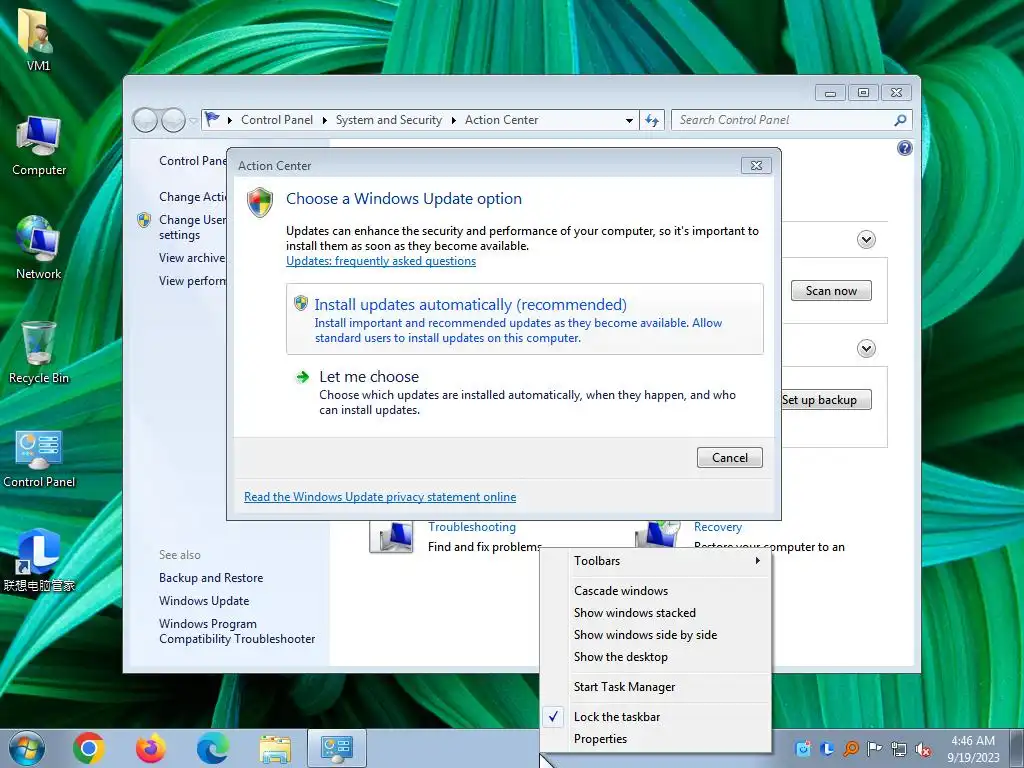Open Windows Update privacy statement link
The height and width of the screenshot is (768, 1024).
pos(380,497)
